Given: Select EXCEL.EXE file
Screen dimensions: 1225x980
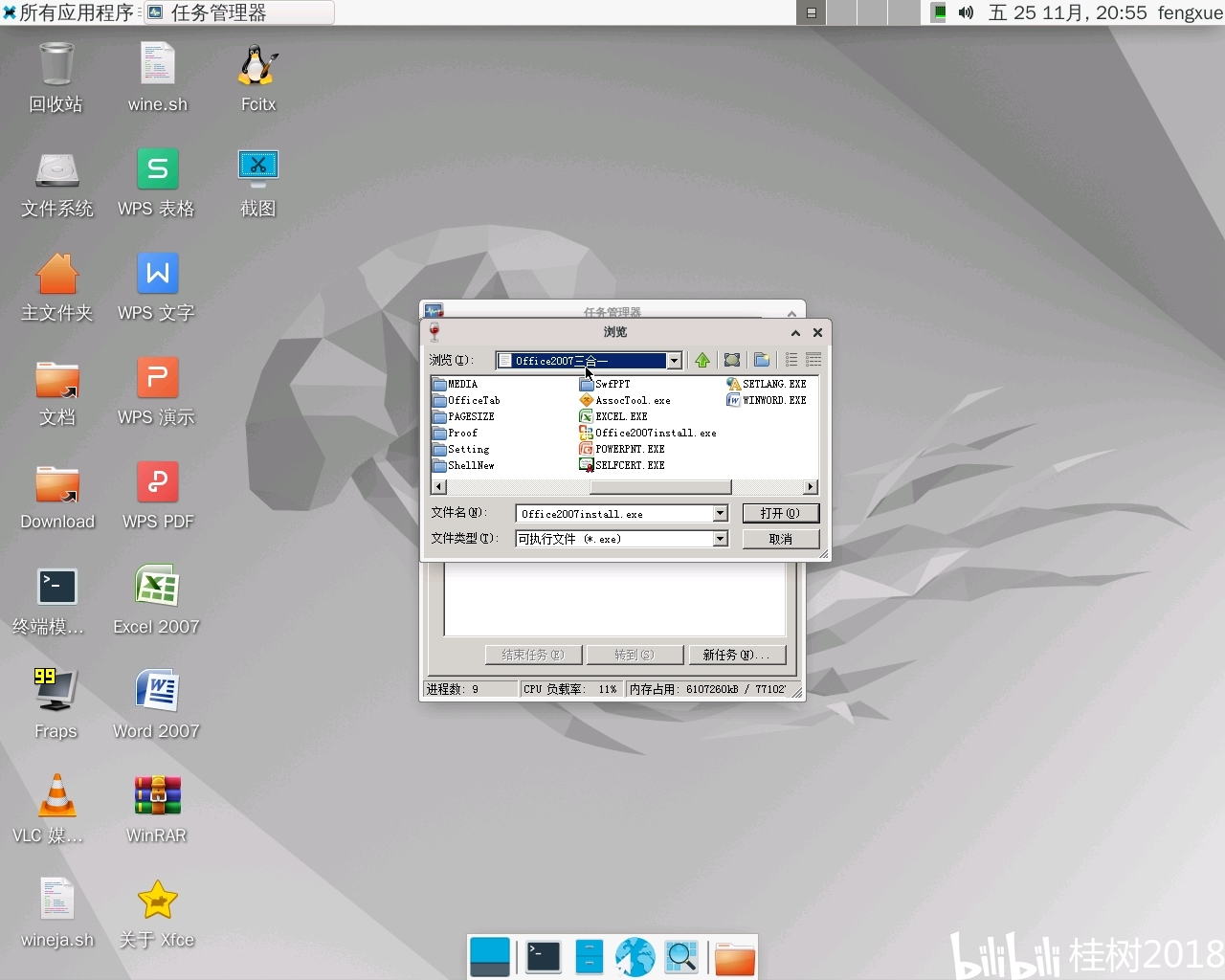Looking at the screenshot, I should pyautogui.click(x=613, y=417).
